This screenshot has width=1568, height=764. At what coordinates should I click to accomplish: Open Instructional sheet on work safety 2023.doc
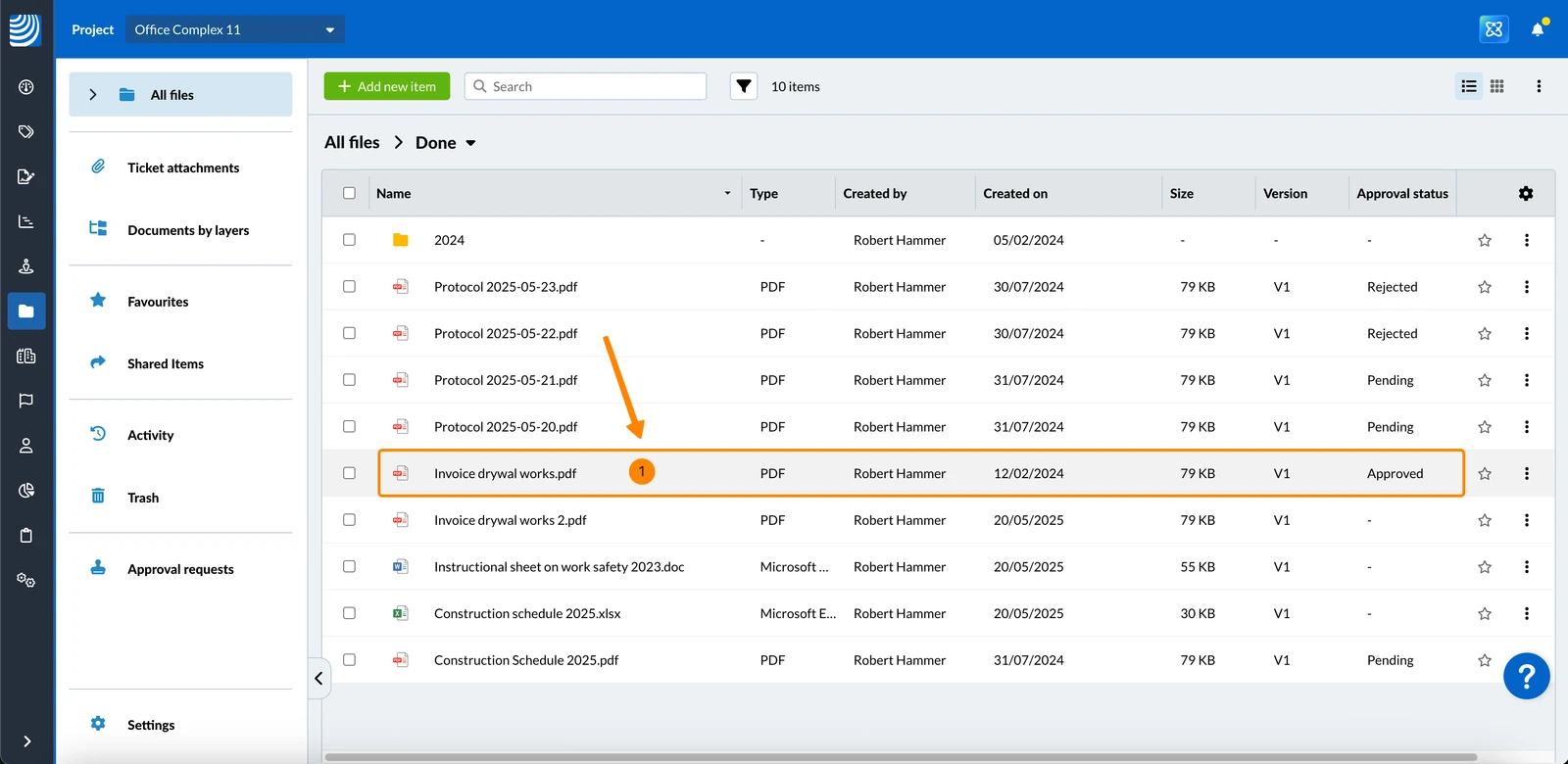(559, 567)
